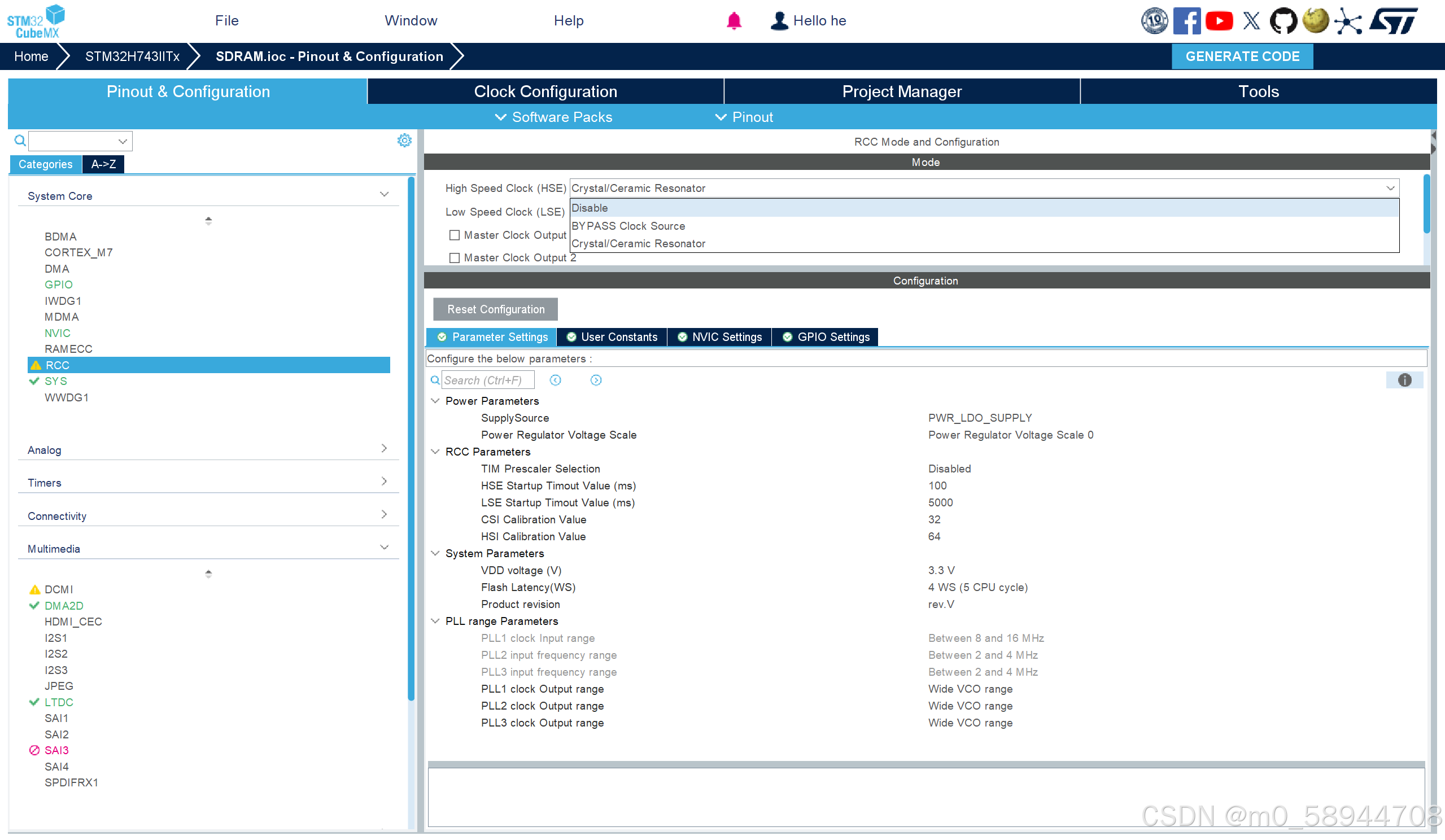Select BYPASS Clock Source option
The image size is (1445, 840).
(628, 226)
